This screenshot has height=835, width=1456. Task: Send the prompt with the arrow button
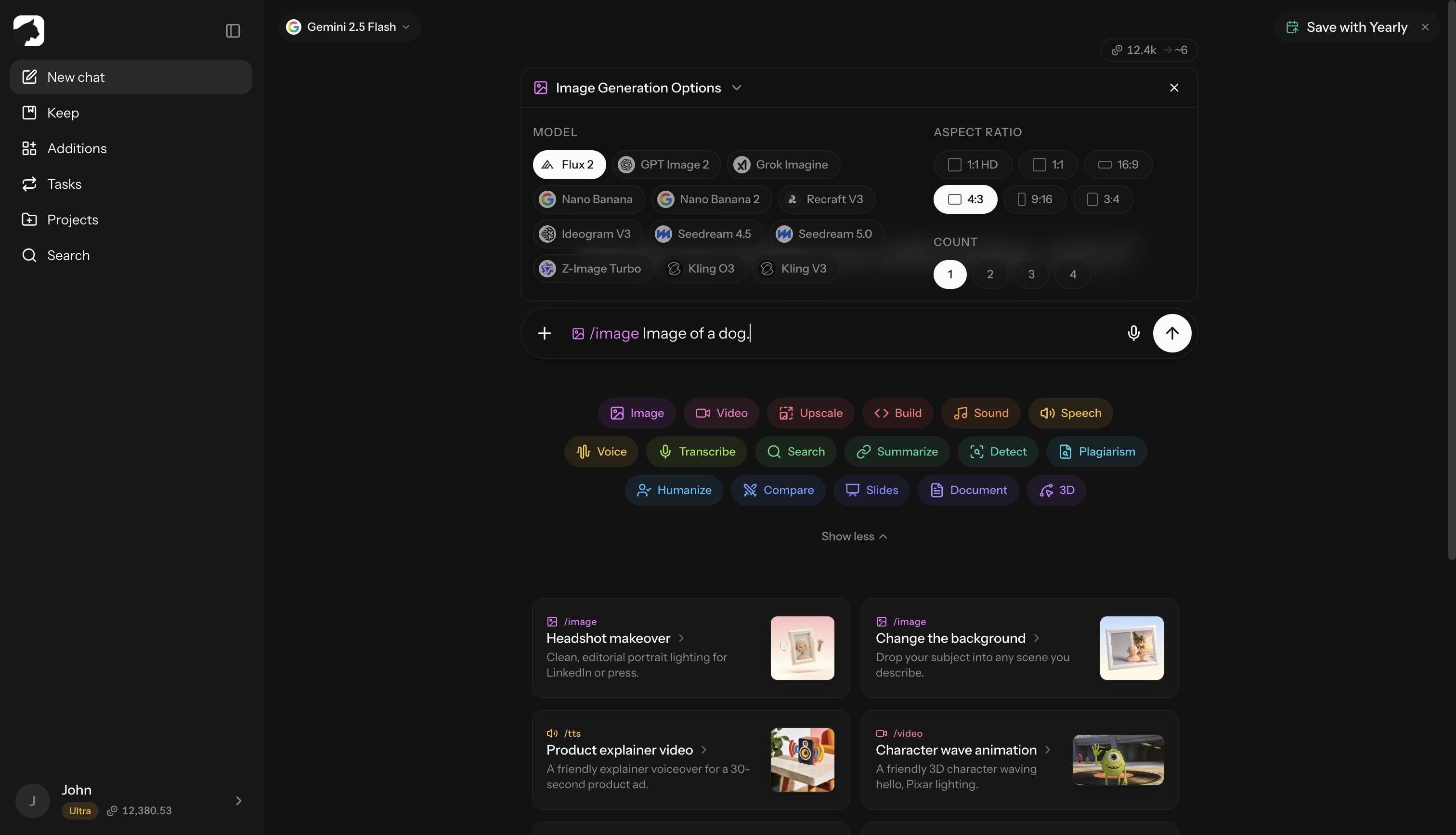(1171, 333)
